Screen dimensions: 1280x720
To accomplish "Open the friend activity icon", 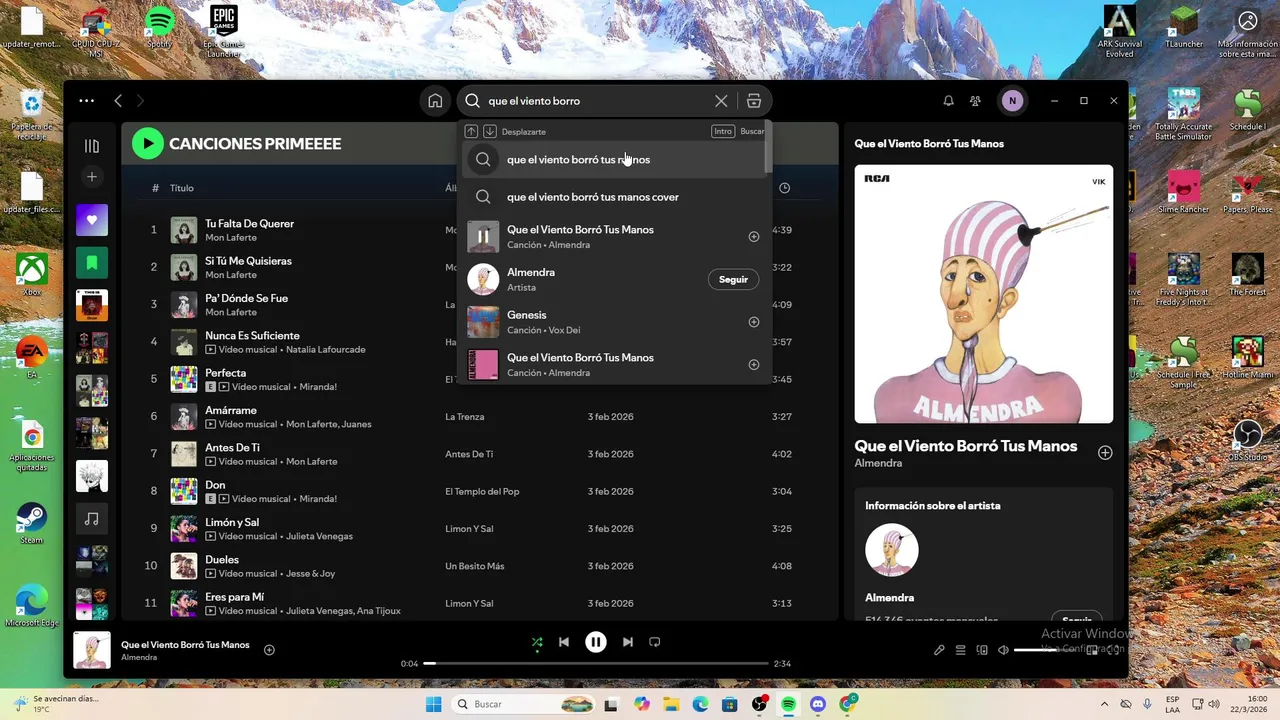I will (x=975, y=101).
